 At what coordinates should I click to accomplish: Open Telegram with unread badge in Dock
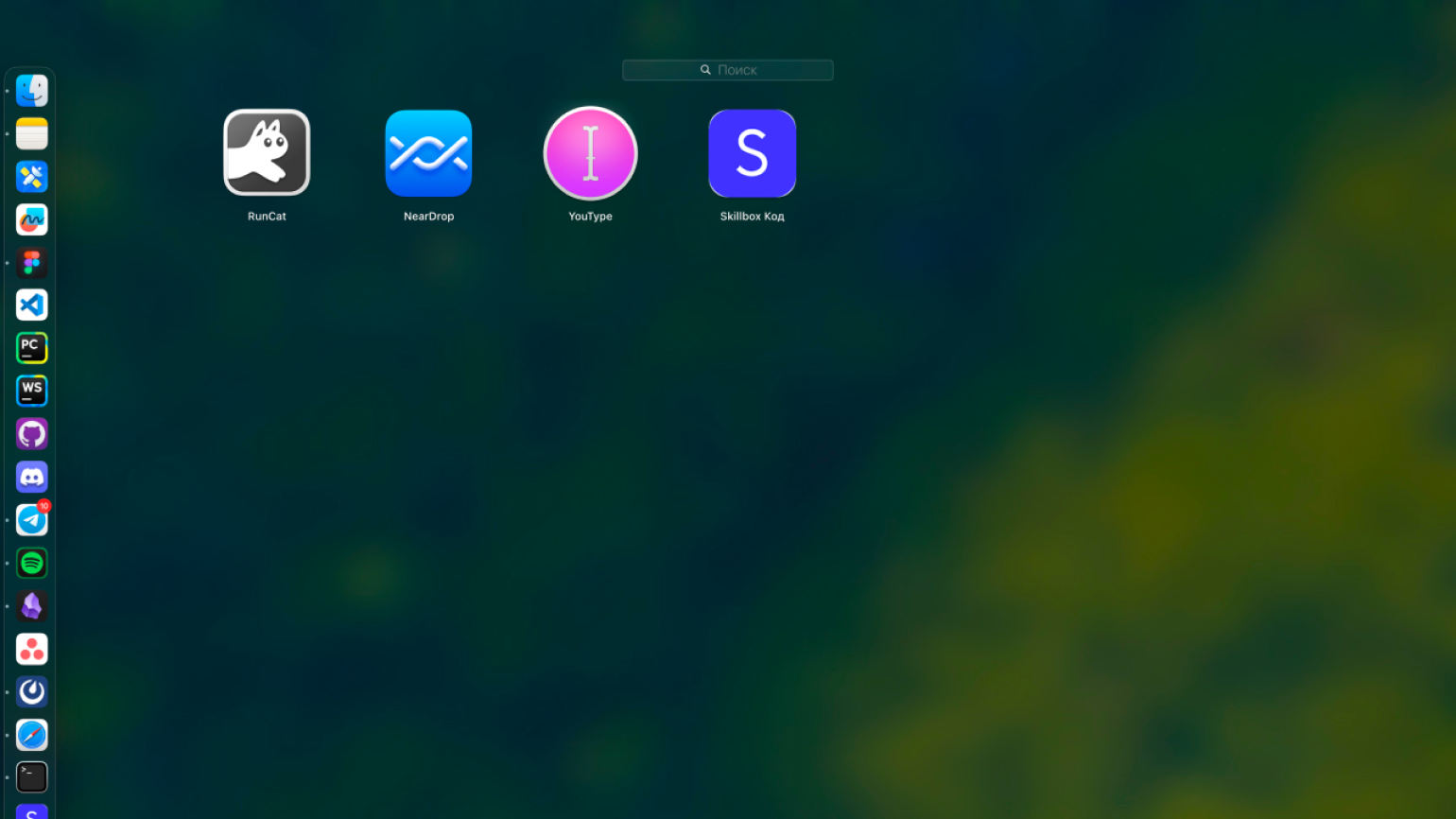click(x=32, y=519)
